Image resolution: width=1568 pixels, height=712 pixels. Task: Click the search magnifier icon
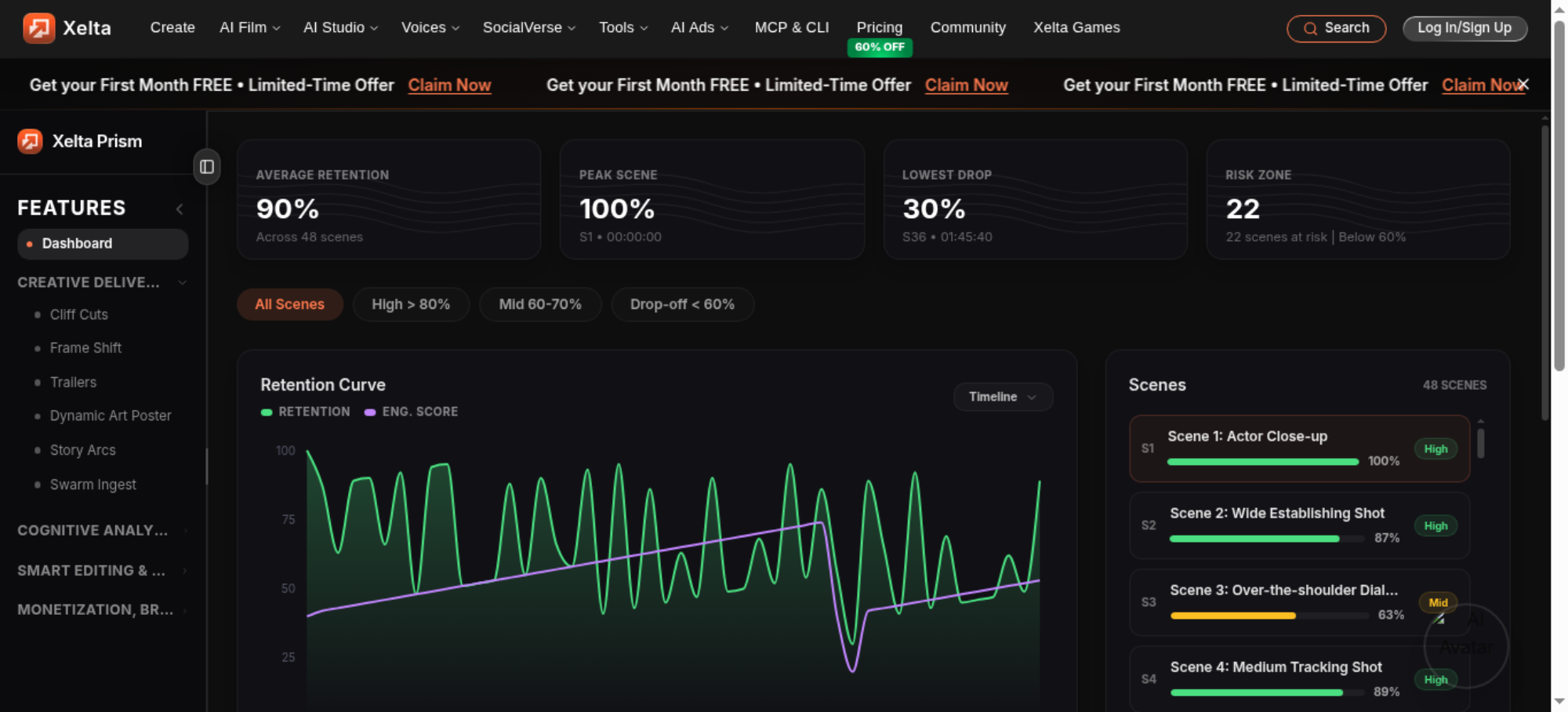[1310, 29]
